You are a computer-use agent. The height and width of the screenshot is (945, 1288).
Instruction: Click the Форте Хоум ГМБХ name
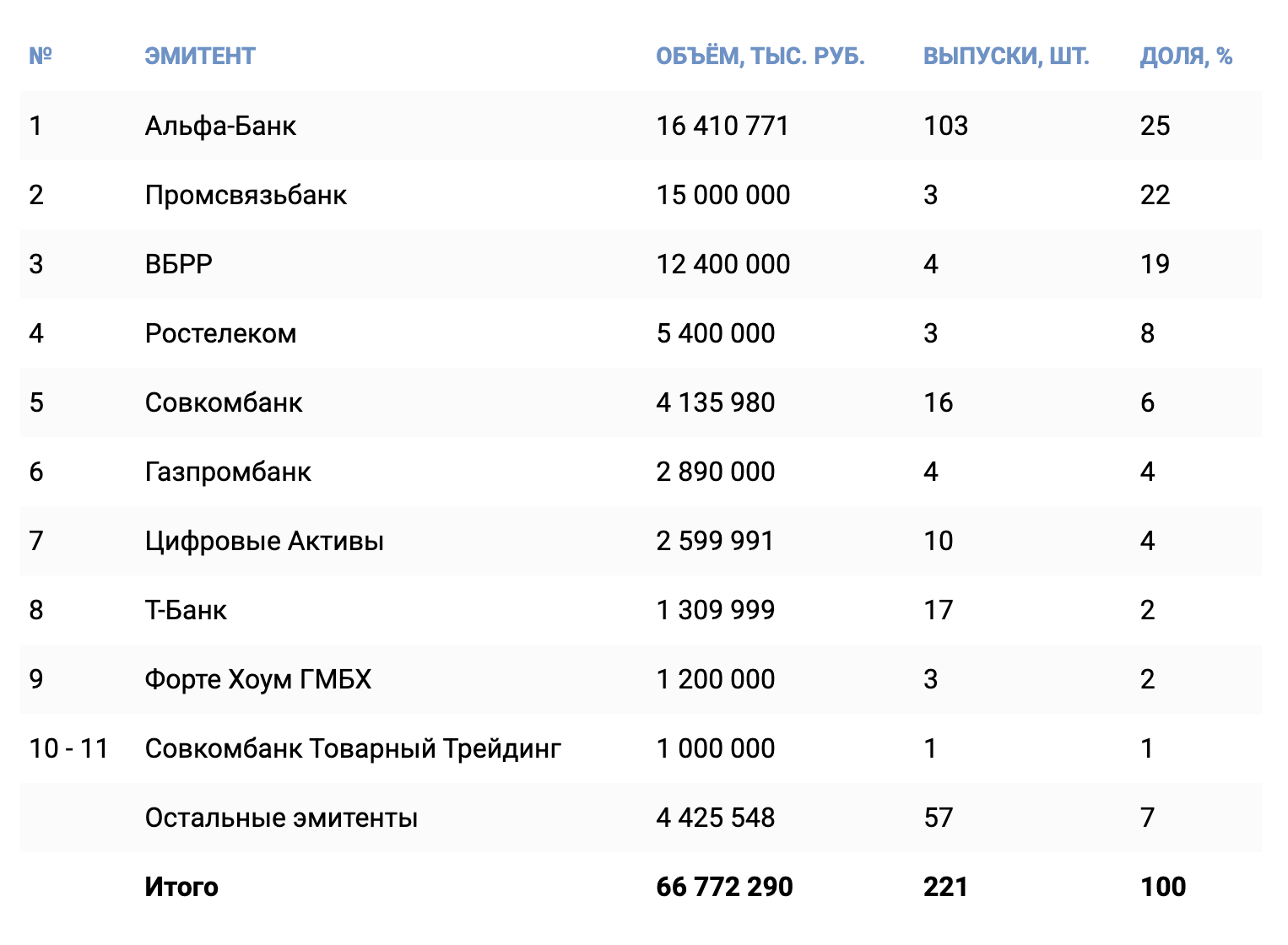[258, 679]
